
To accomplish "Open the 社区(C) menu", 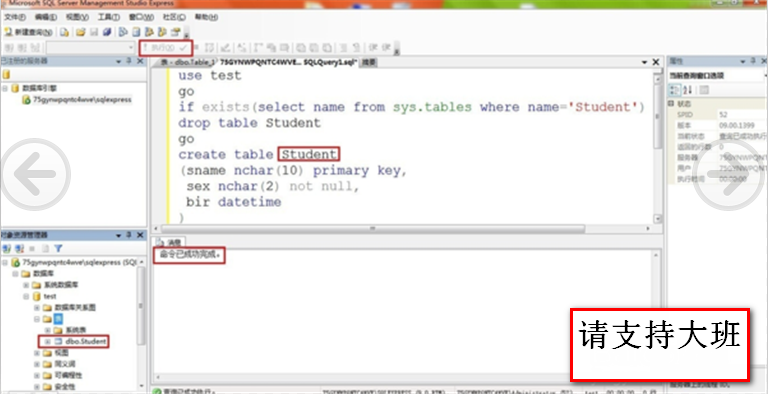I will [174, 17].
